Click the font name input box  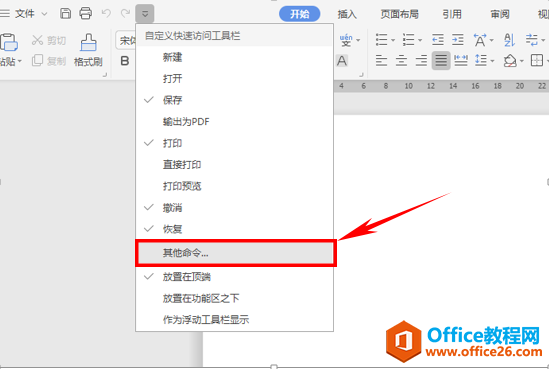(126, 40)
